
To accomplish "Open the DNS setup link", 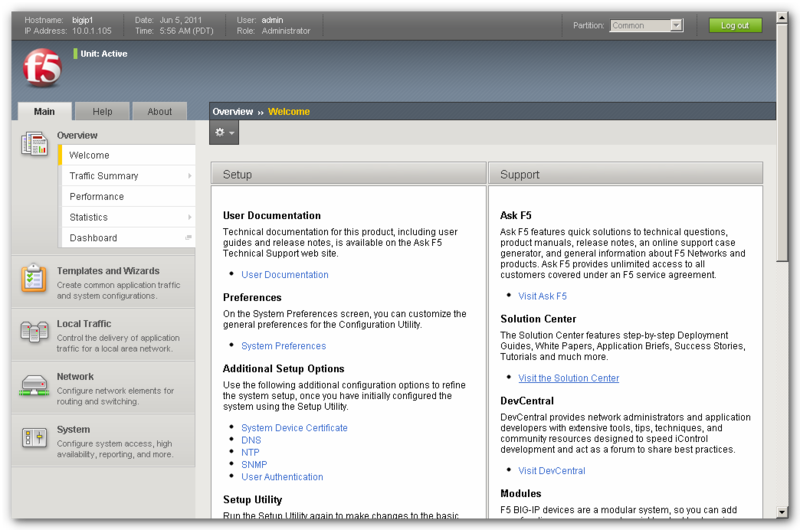I will click(251, 440).
